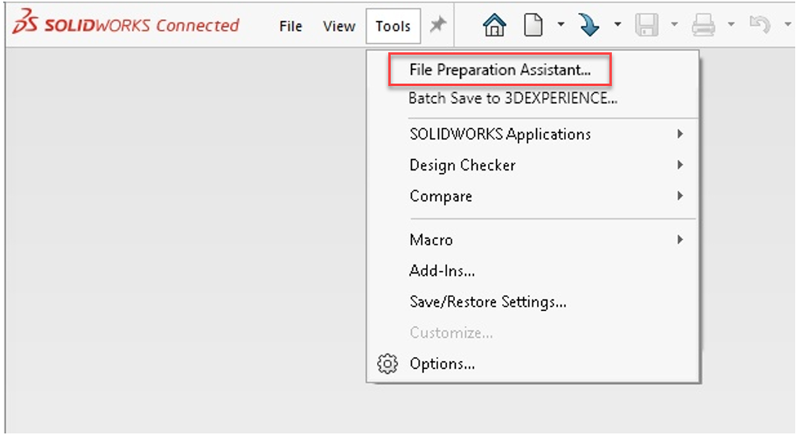Open the View menu

(x=339, y=27)
